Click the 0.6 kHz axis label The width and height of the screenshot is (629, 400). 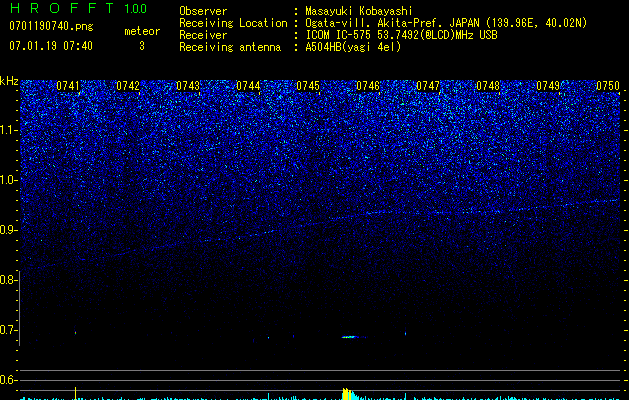(9, 380)
